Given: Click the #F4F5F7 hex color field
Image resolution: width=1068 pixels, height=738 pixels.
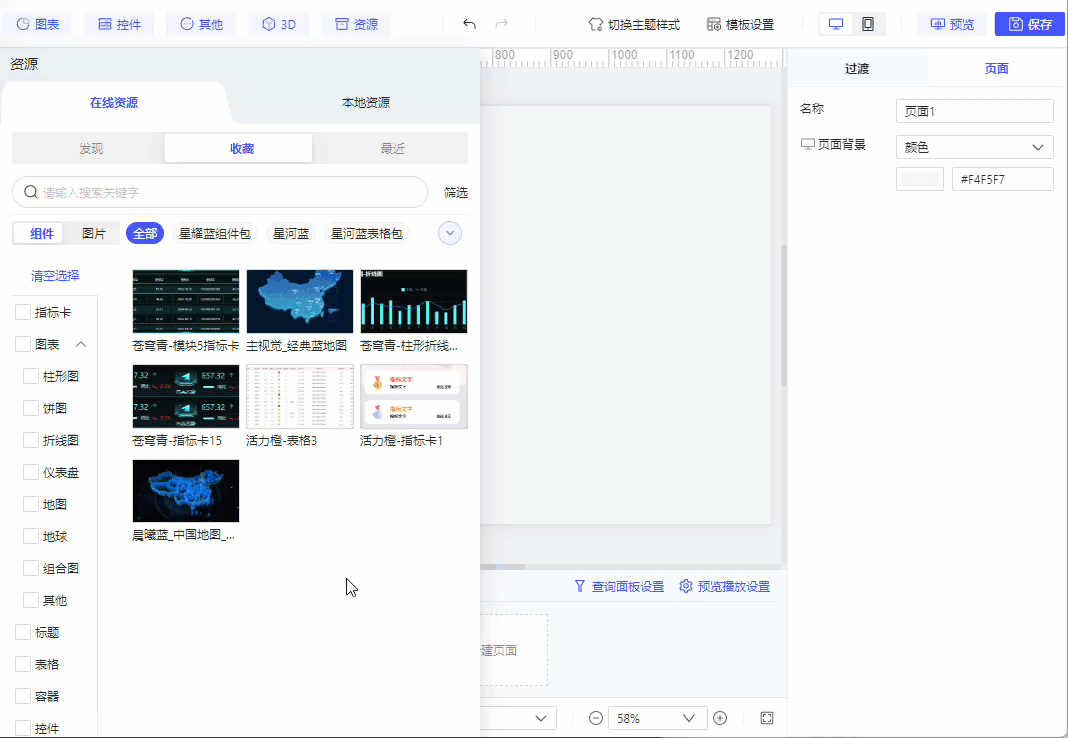Looking at the screenshot, I should tap(1003, 179).
